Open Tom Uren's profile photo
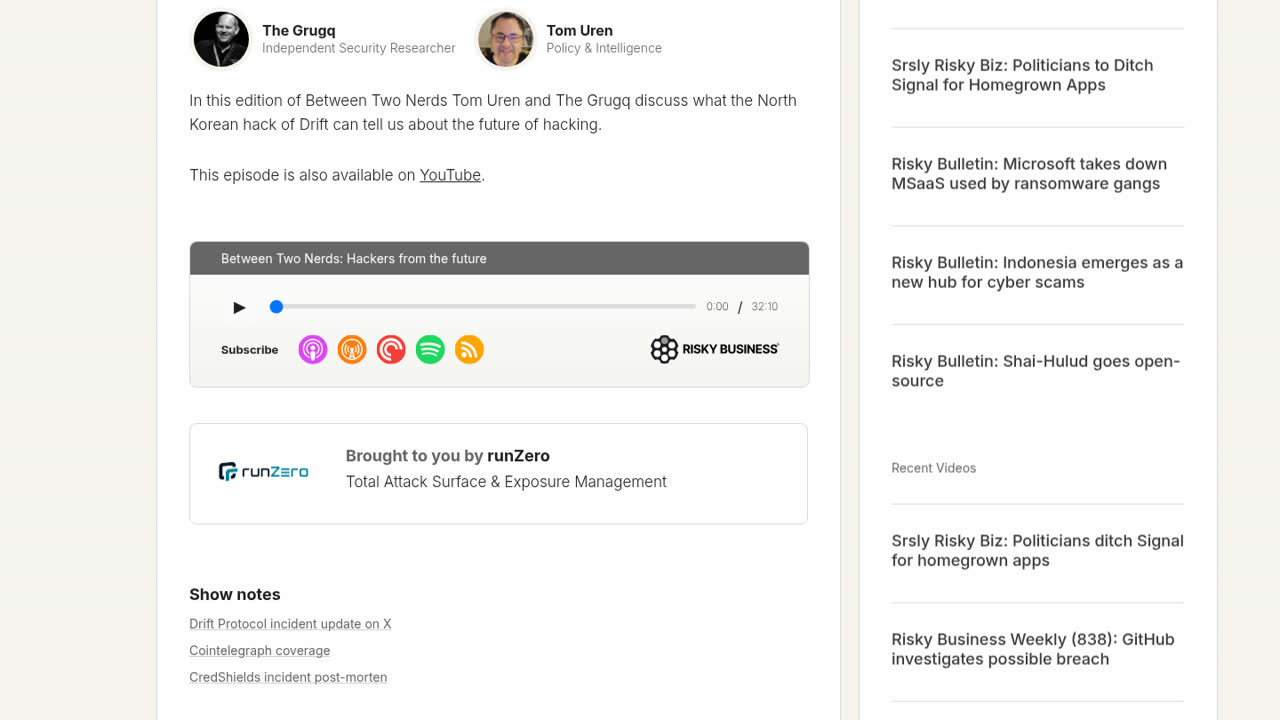This screenshot has height=720, width=1280. 505,39
